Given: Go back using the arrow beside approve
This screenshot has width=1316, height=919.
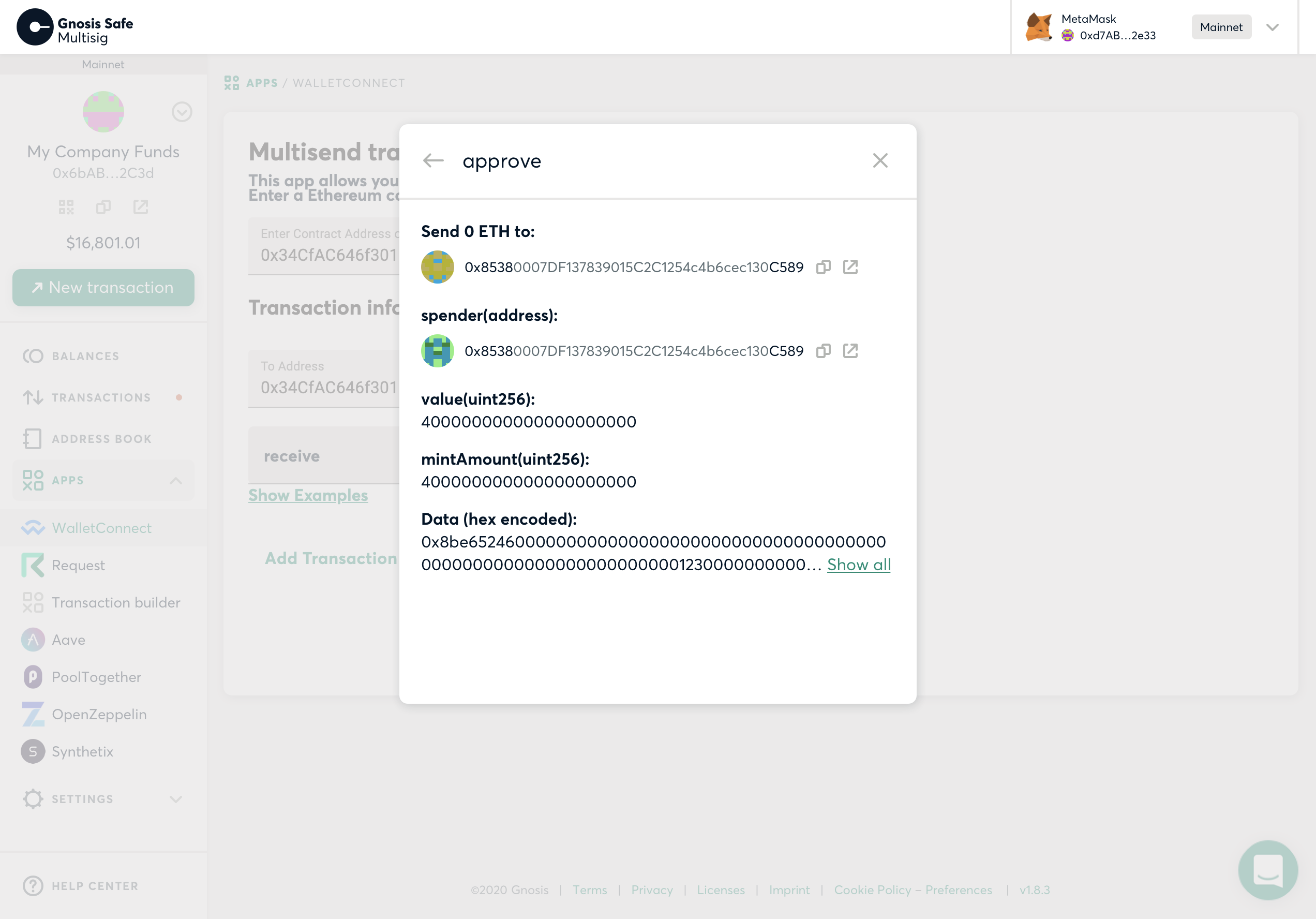Looking at the screenshot, I should click(433, 161).
